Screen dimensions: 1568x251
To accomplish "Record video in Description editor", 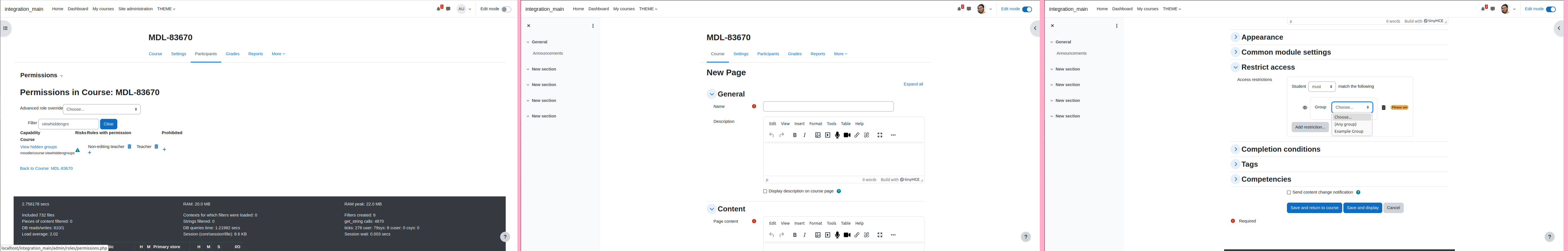I will click(x=847, y=135).
